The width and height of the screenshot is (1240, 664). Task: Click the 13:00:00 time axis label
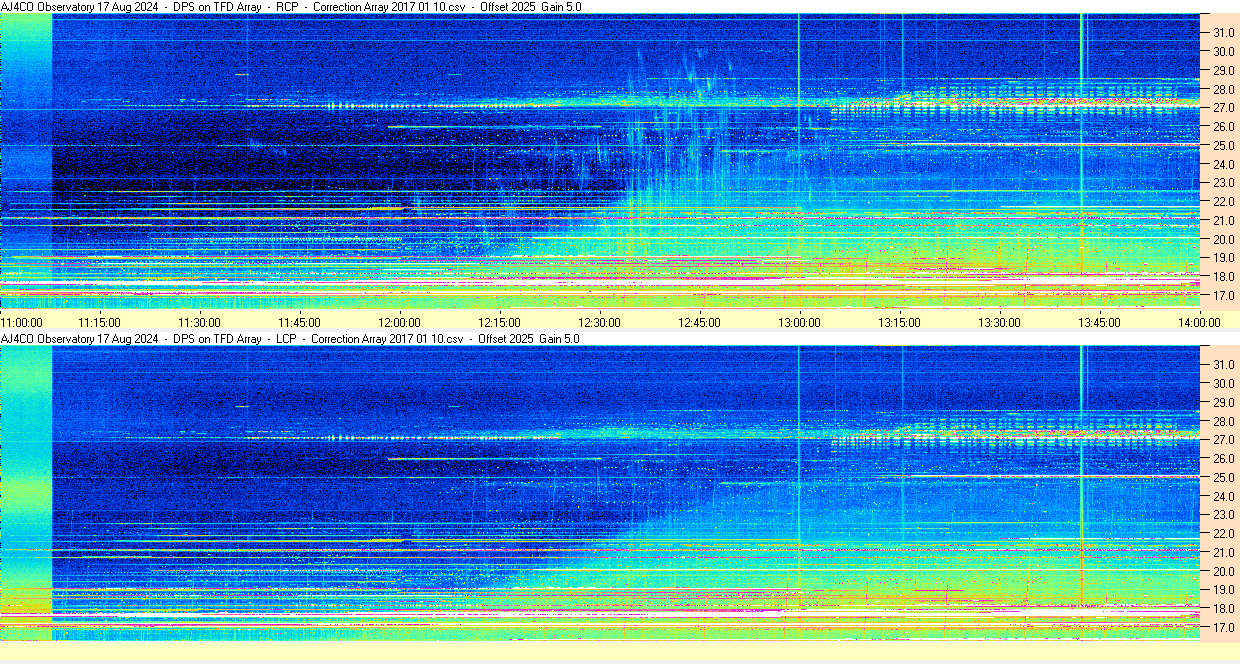(799, 322)
